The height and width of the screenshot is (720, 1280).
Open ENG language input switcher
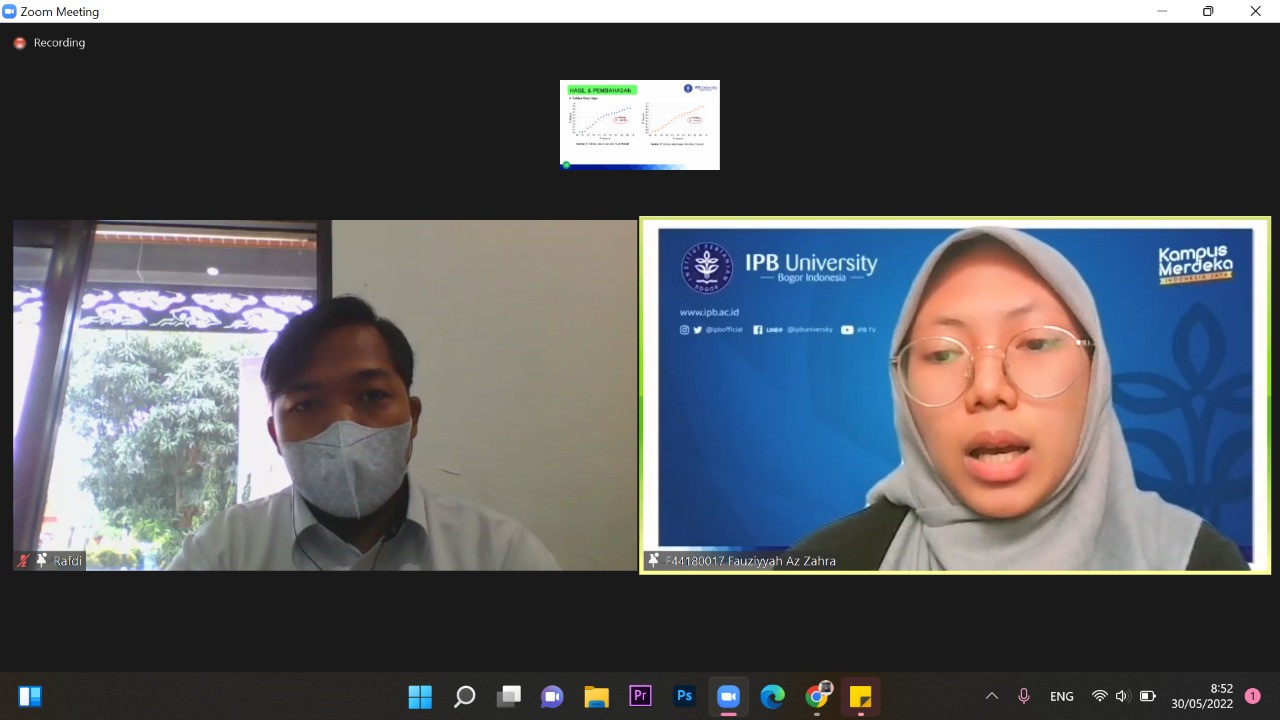coord(1062,696)
